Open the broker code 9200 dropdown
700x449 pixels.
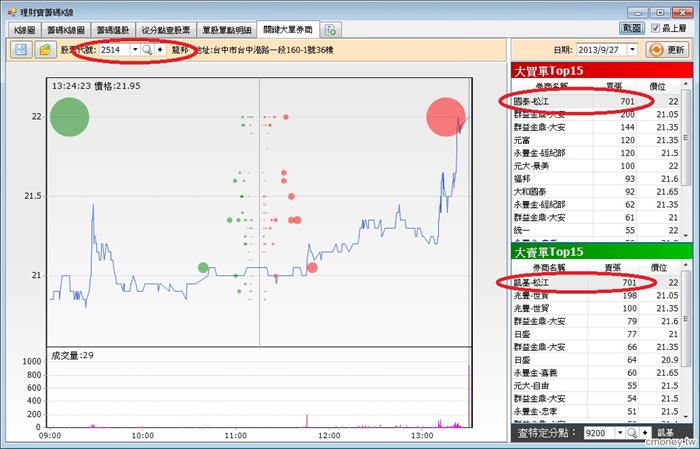620,433
